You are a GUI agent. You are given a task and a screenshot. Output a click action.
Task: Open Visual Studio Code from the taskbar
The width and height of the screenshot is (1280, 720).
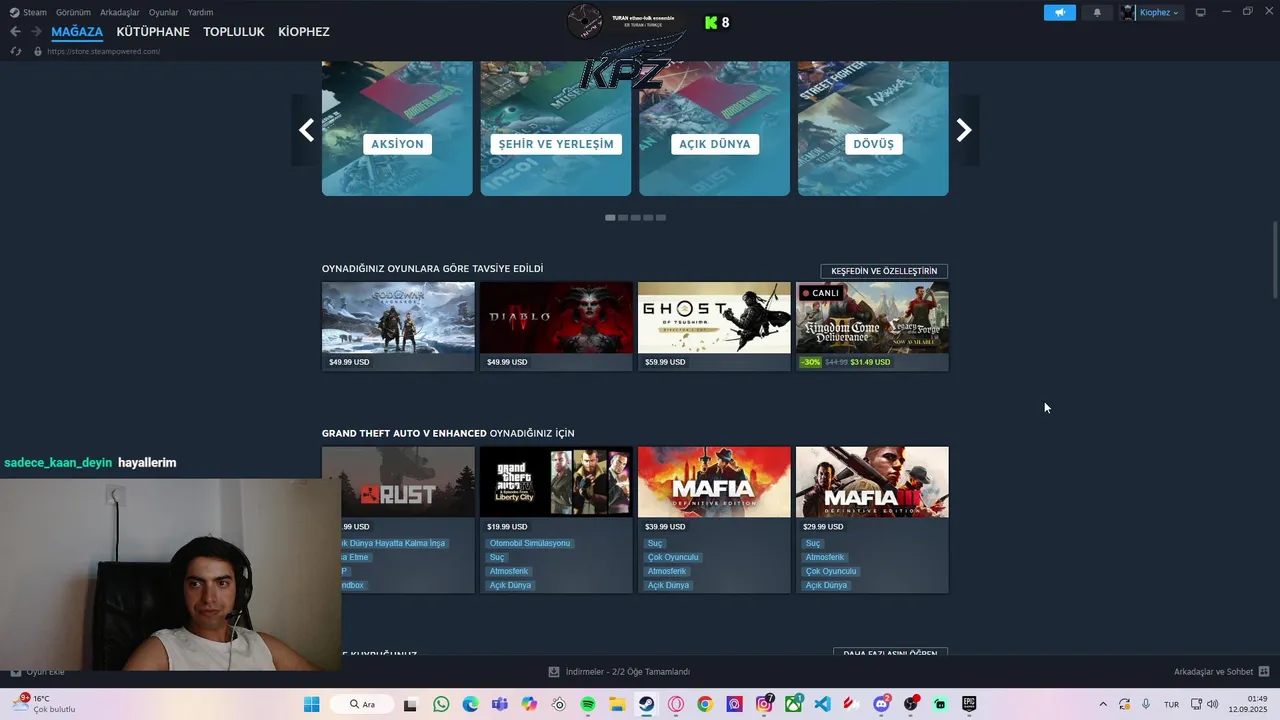pyautogui.click(x=822, y=704)
